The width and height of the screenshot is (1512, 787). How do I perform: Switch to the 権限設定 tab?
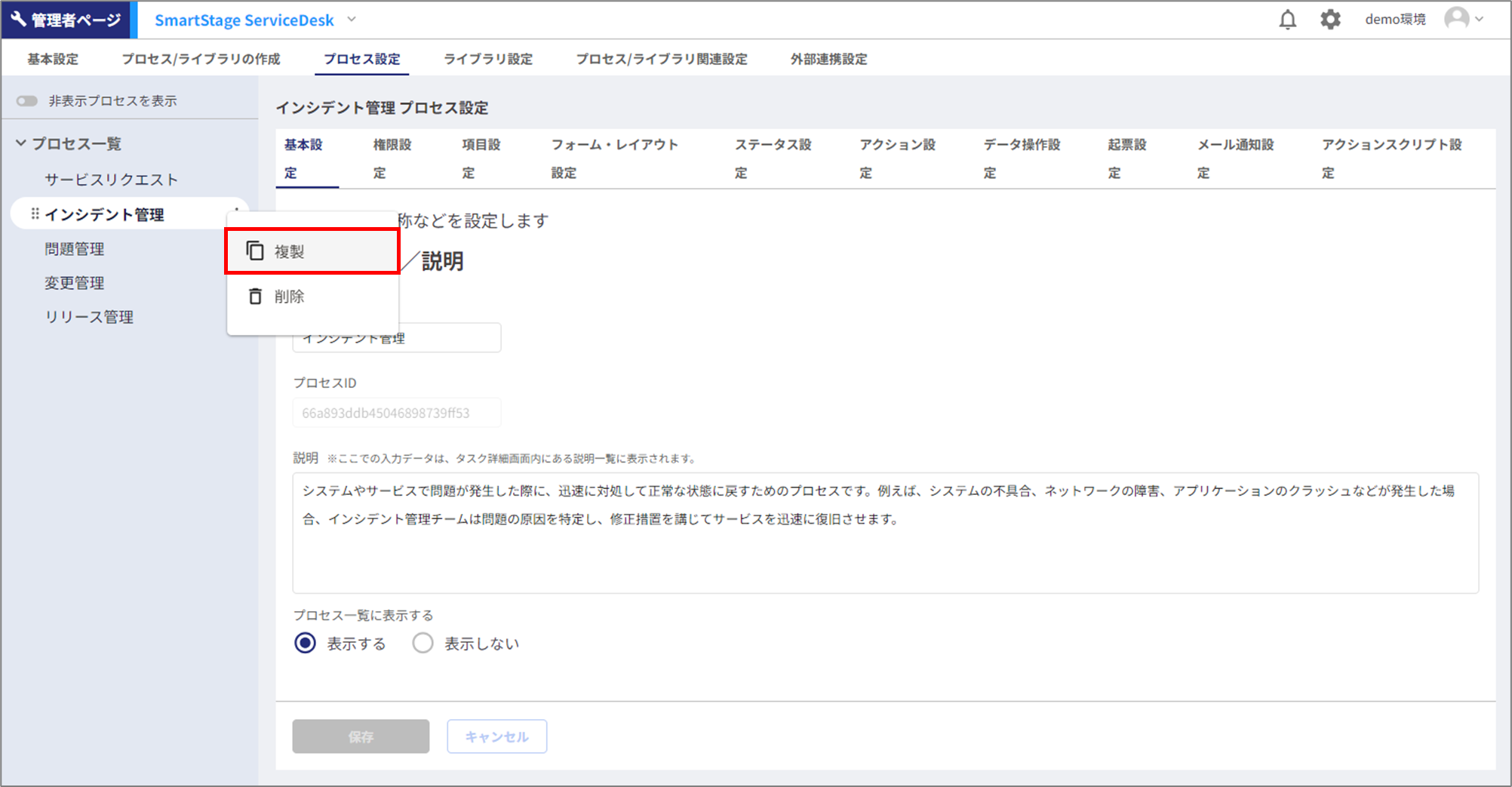(392, 158)
